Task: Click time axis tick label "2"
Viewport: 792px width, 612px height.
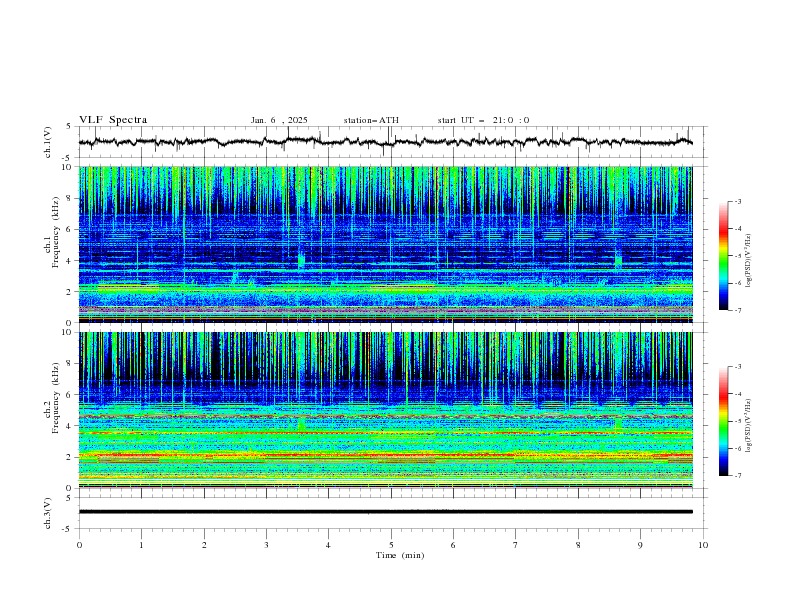Action: pyautogui.click(x=204, y=545)
